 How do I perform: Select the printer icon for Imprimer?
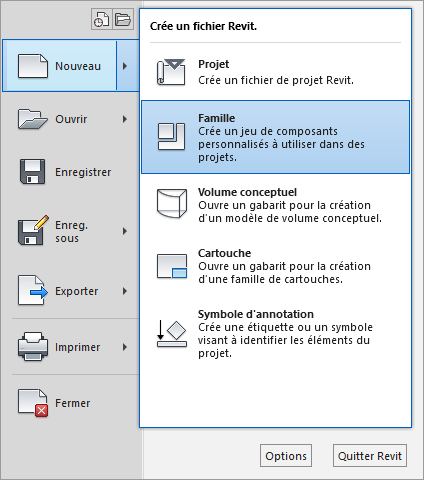point(33,347)
